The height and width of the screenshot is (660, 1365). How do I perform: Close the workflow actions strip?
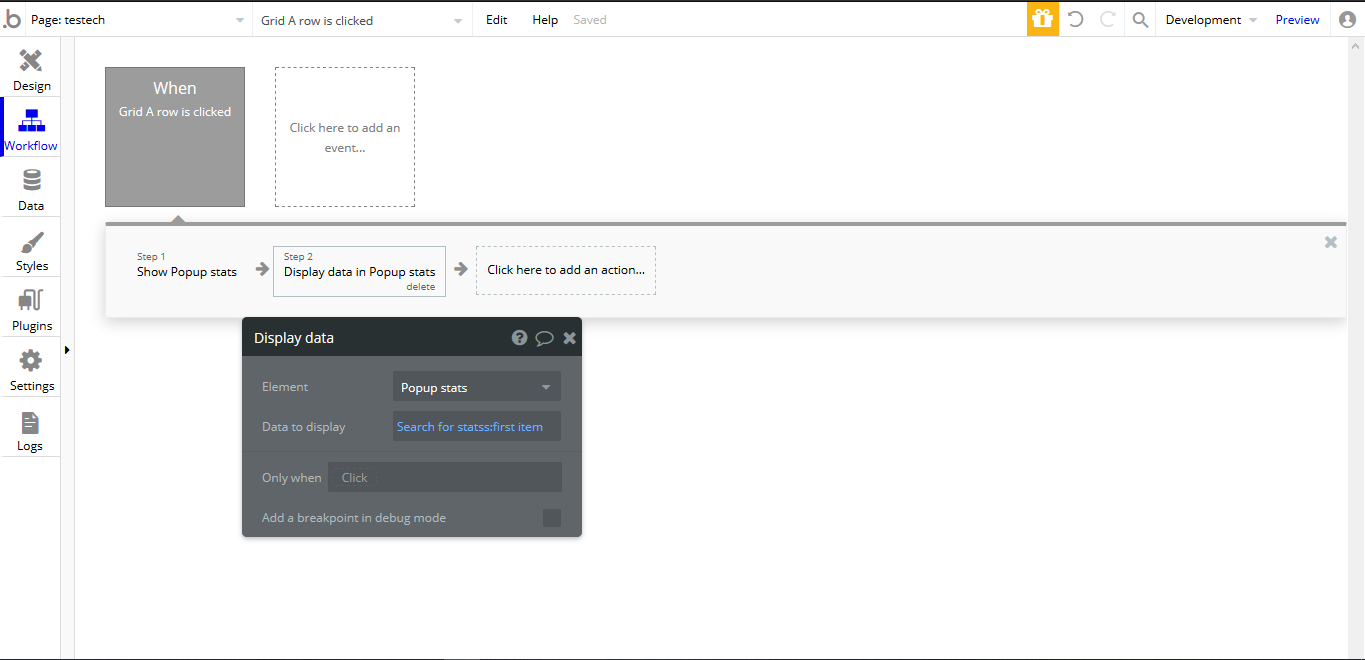click(1331, 242)
